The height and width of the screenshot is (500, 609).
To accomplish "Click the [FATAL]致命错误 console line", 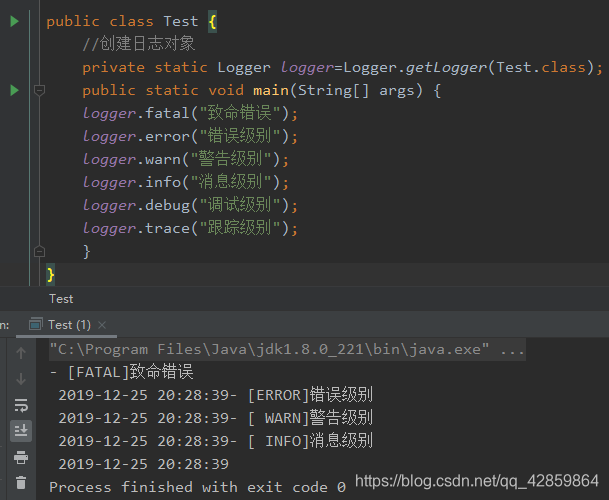I will [122, 372].
